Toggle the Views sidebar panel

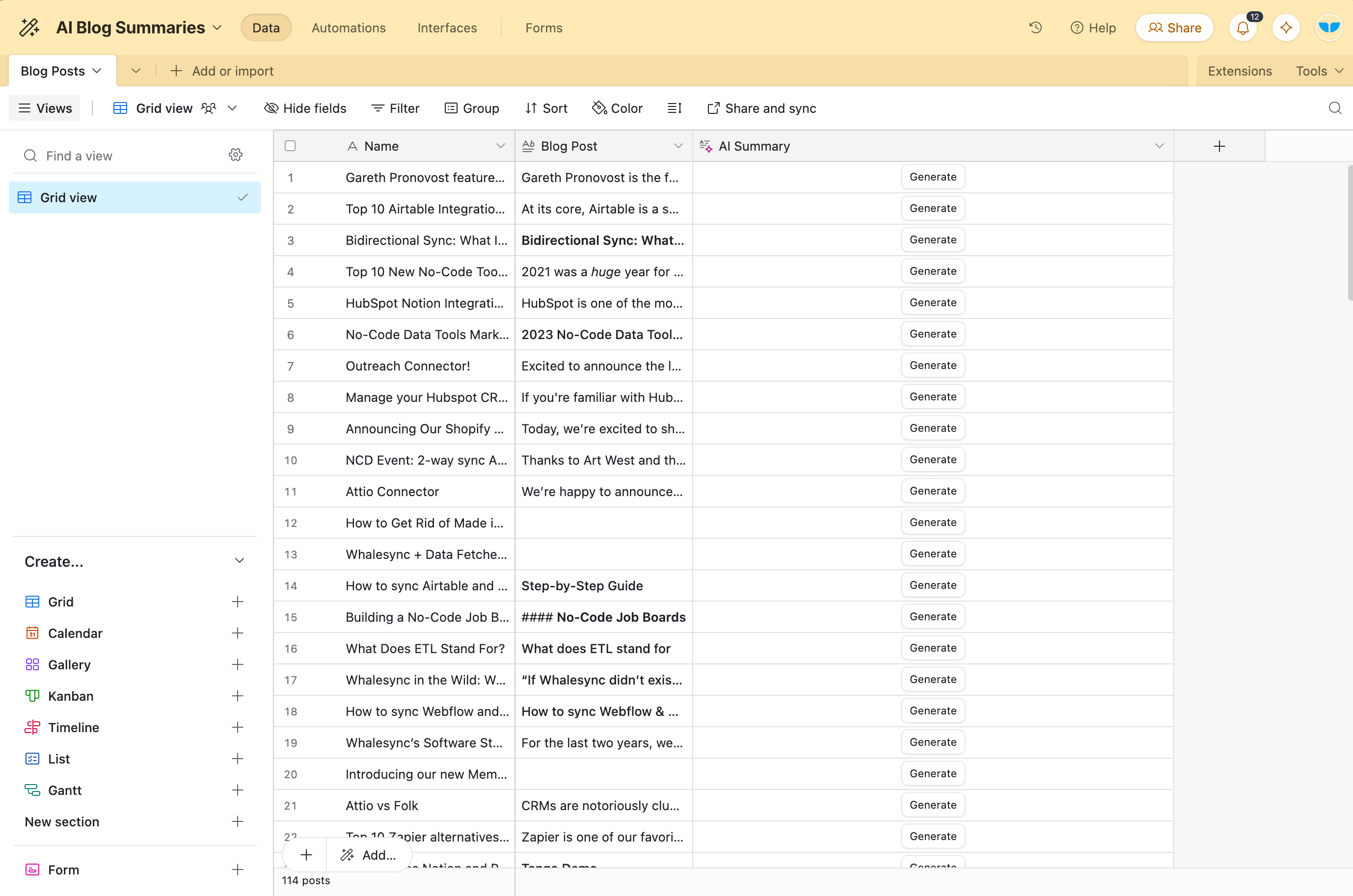[x=45, y=108]
